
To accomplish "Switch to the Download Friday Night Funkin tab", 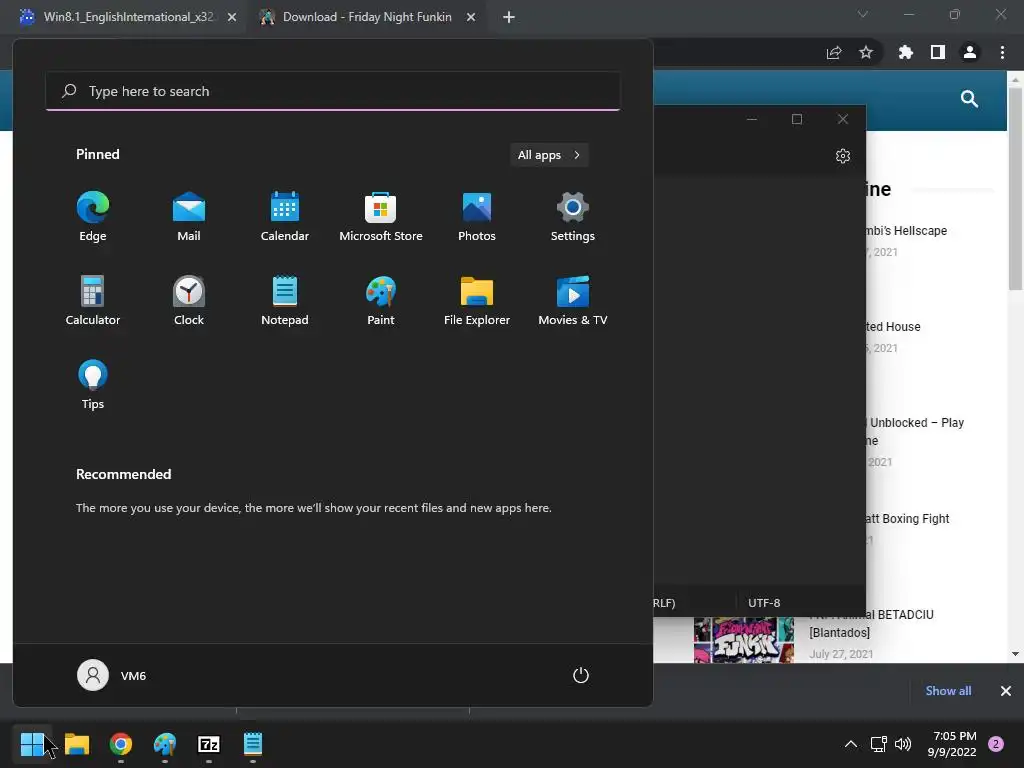I will (368, 17).
